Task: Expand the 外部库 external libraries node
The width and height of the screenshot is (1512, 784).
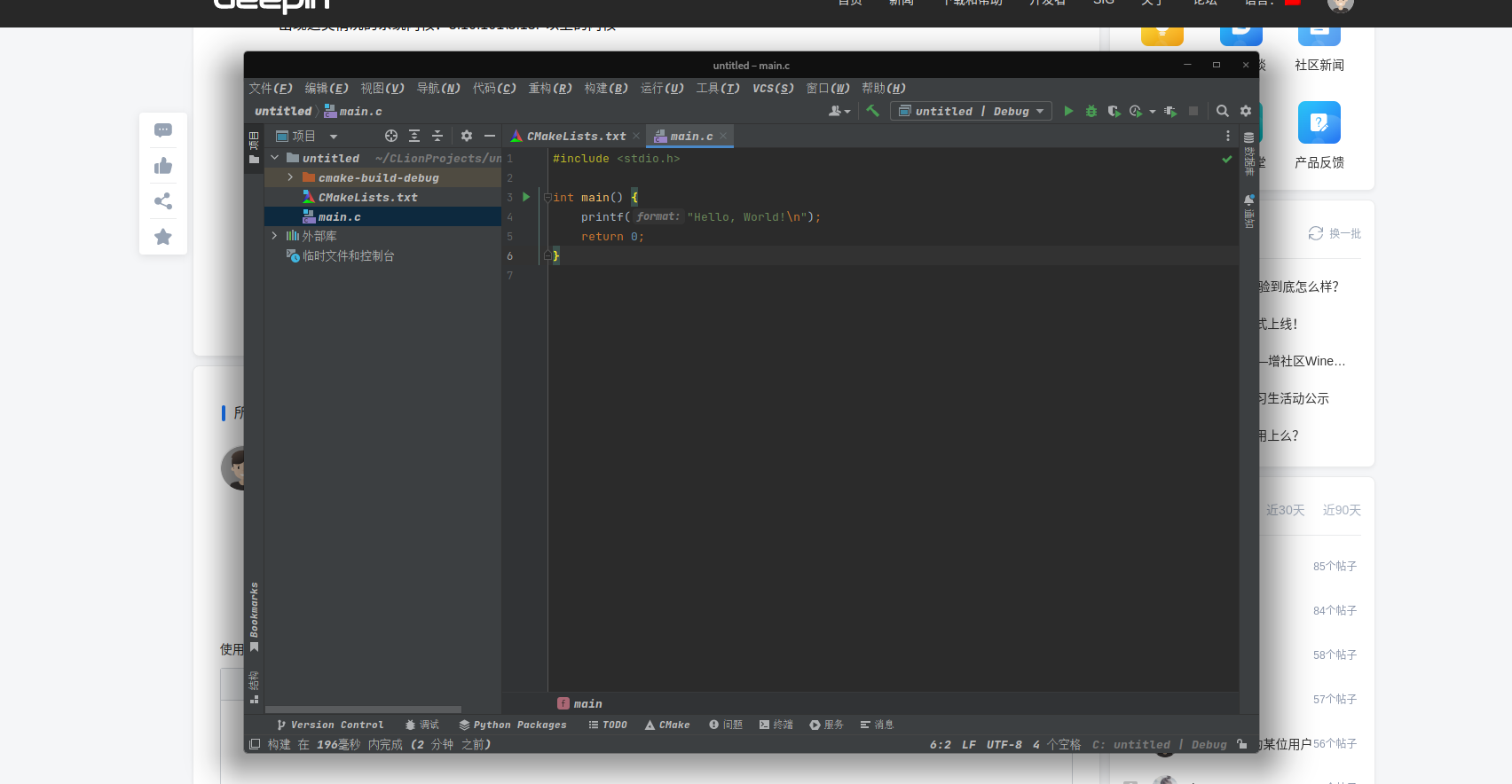Action: (274, 236)
